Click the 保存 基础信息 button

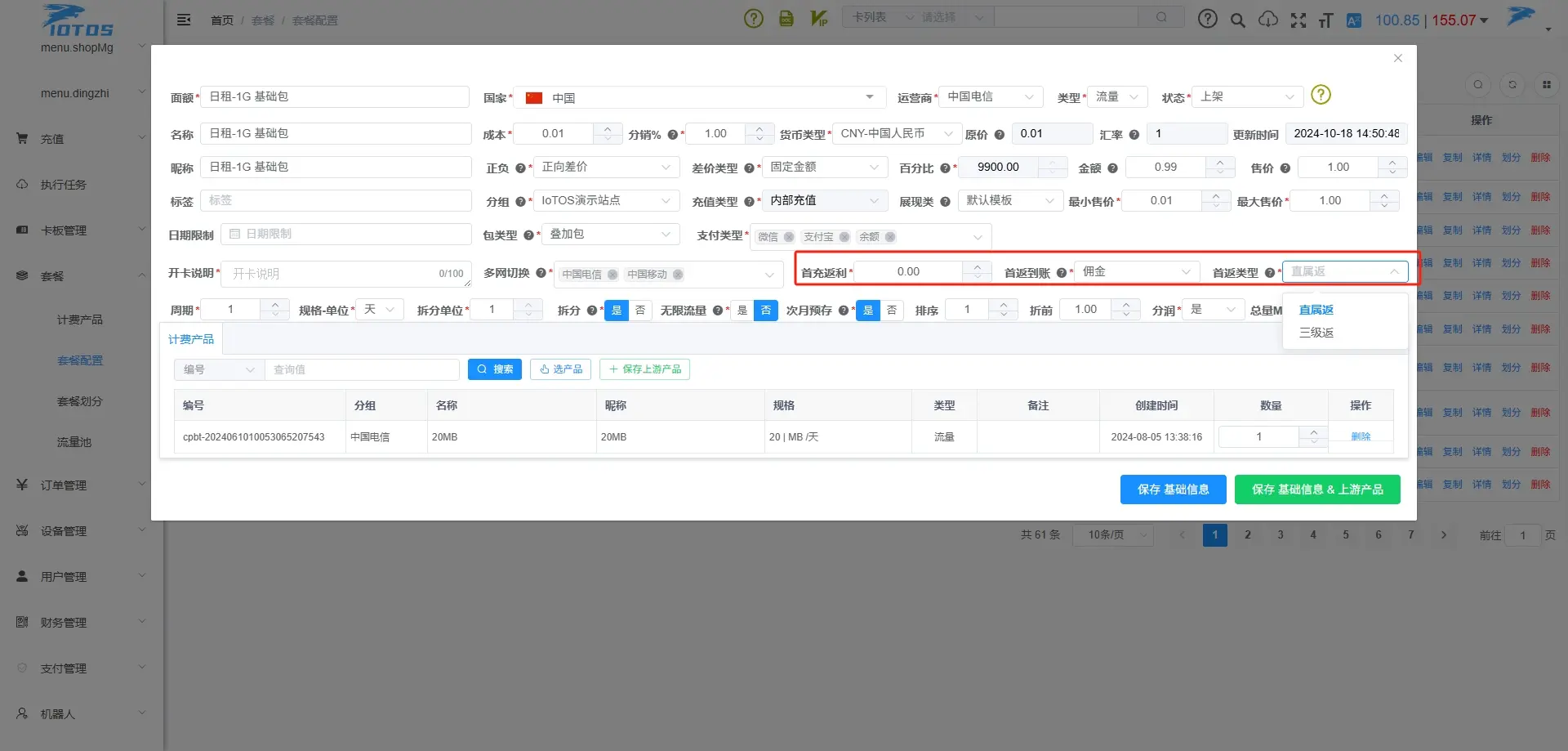pyautogui.click(x=1173, y=489)
